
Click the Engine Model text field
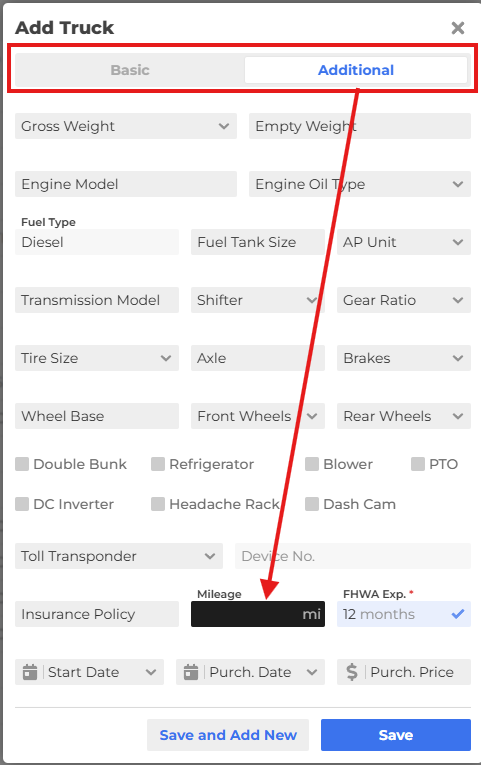tap(126, 184)
